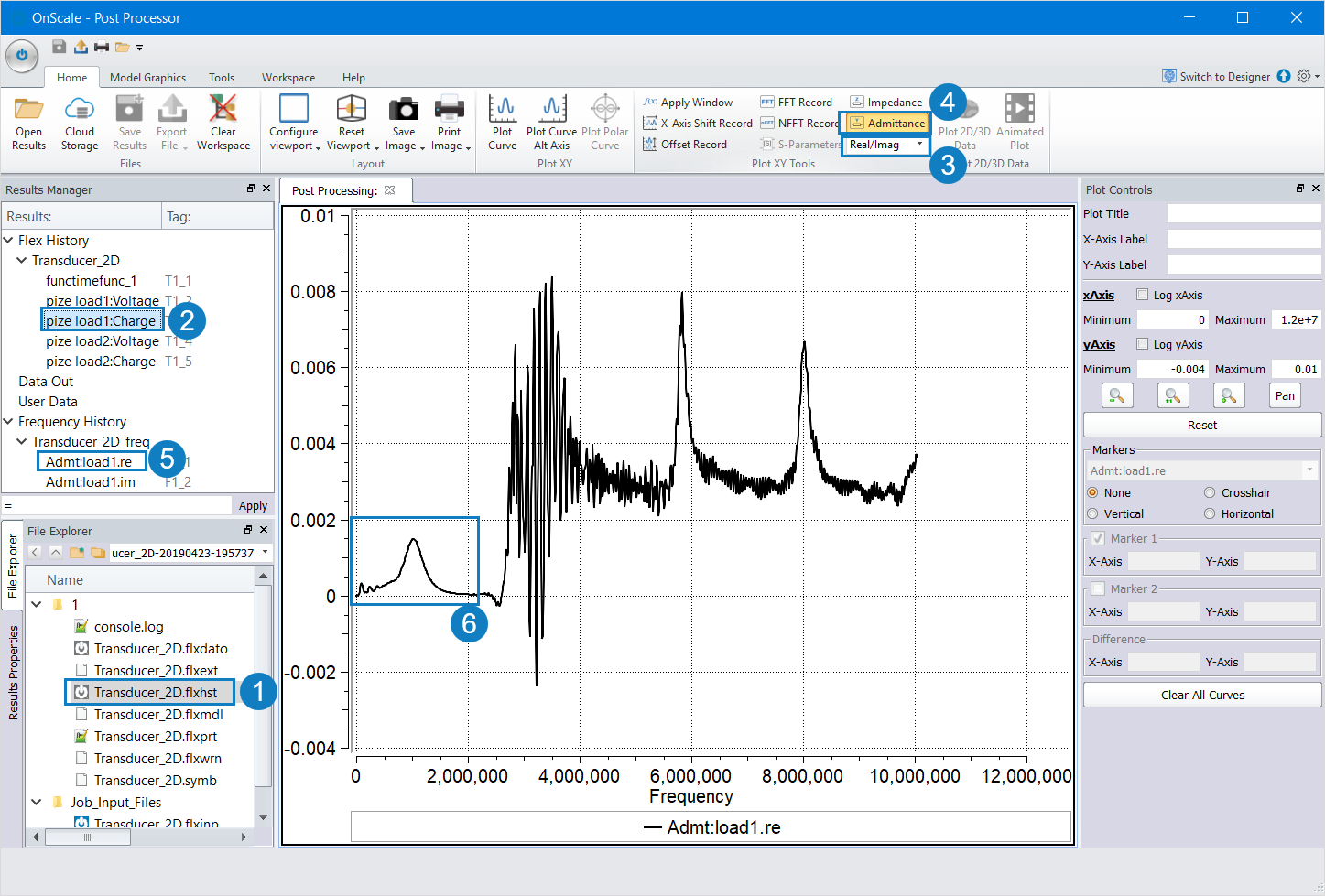1325x896 pixels.
Task: Click Switch to Designer
Action: point(1216,77)
